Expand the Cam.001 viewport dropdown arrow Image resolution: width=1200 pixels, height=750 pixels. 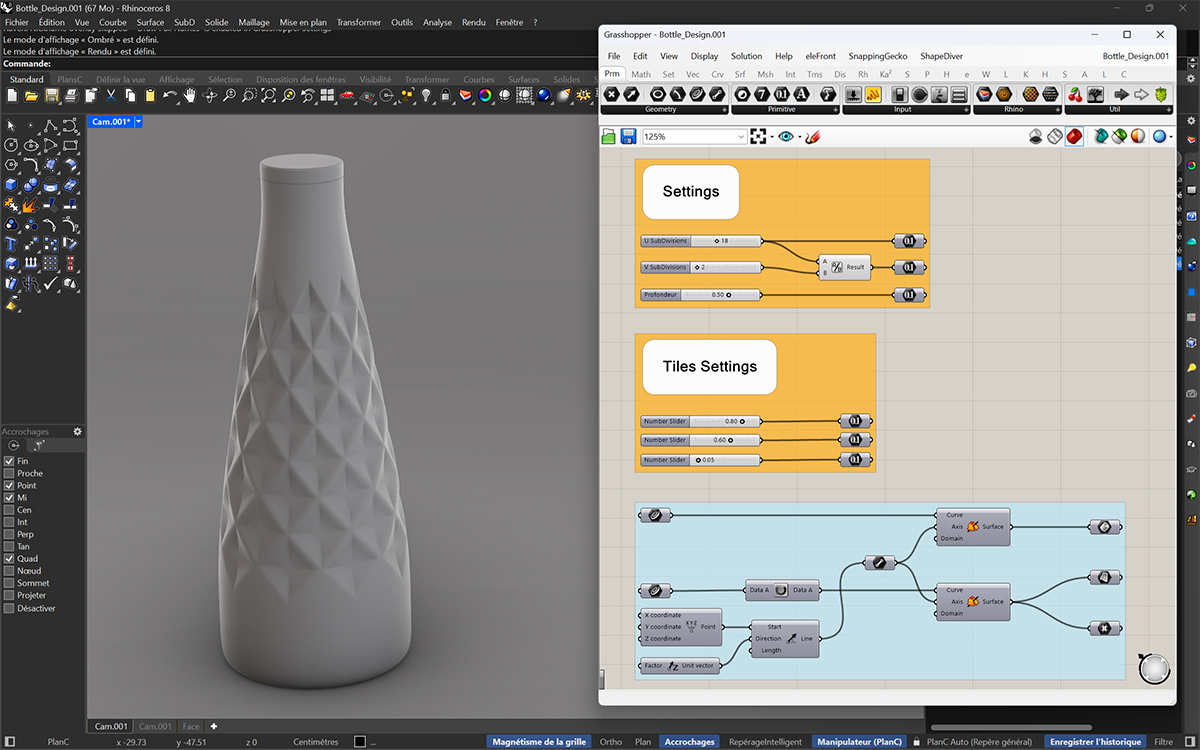138,121
